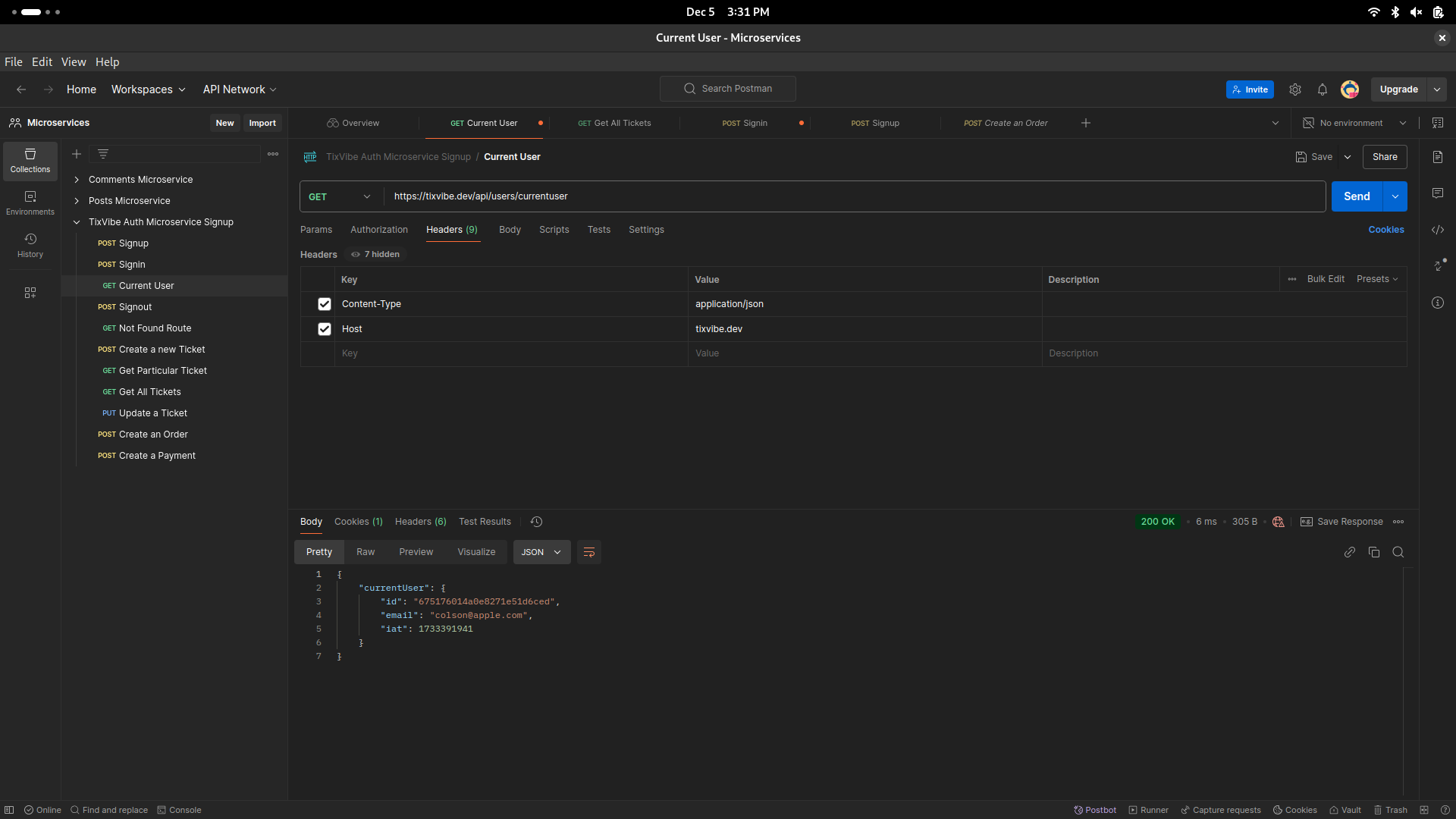
Task: Expand the Comments Microservice collection
Action: [x=77, y=180]
